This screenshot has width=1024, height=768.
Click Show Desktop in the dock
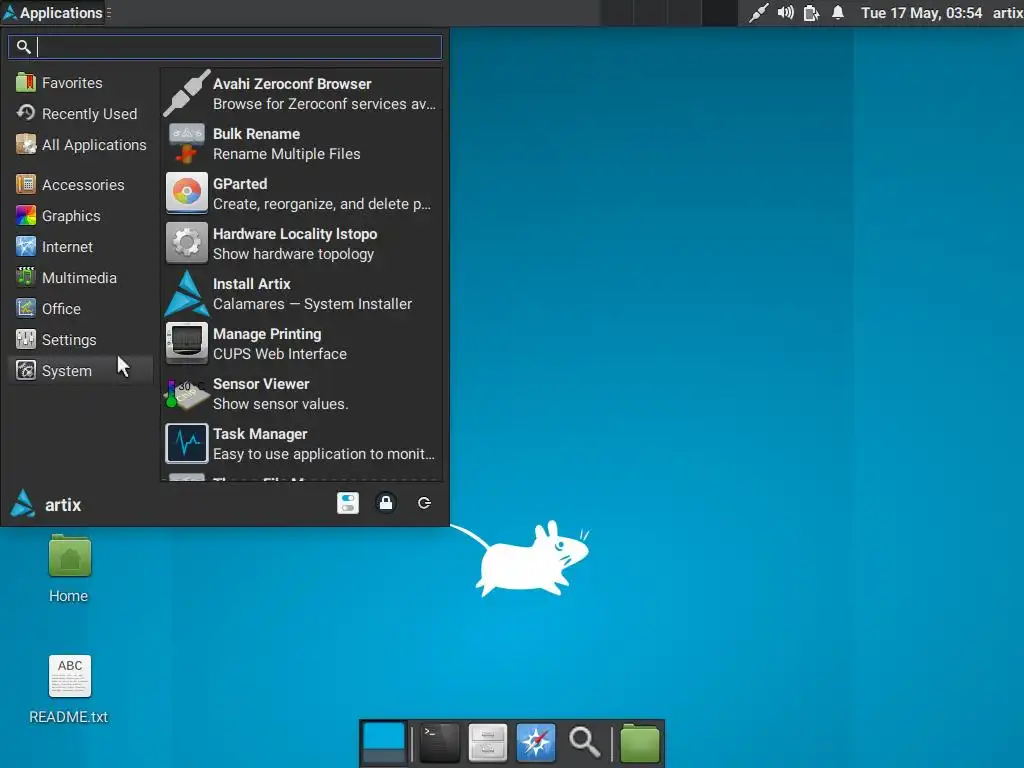[x=384, y=743]
